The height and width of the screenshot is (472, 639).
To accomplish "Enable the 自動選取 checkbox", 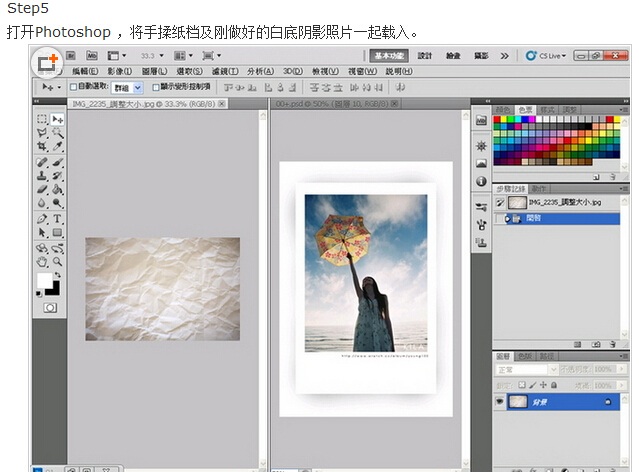I will coord(73,87).
